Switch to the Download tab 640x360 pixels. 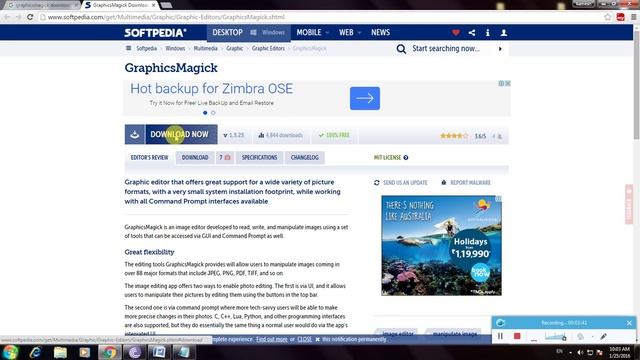point(195,158)
